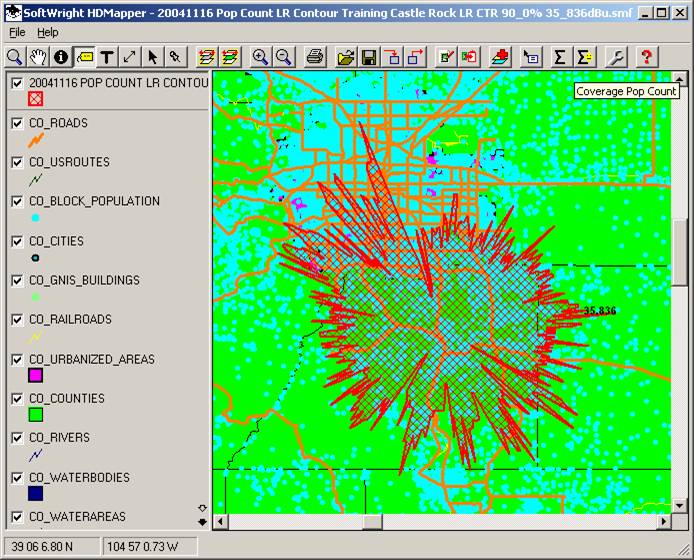Viewport: 694px width, 560px height.
Task: Toggle the CO_RAILROADS layer checkbox
Action: (17, 320)
